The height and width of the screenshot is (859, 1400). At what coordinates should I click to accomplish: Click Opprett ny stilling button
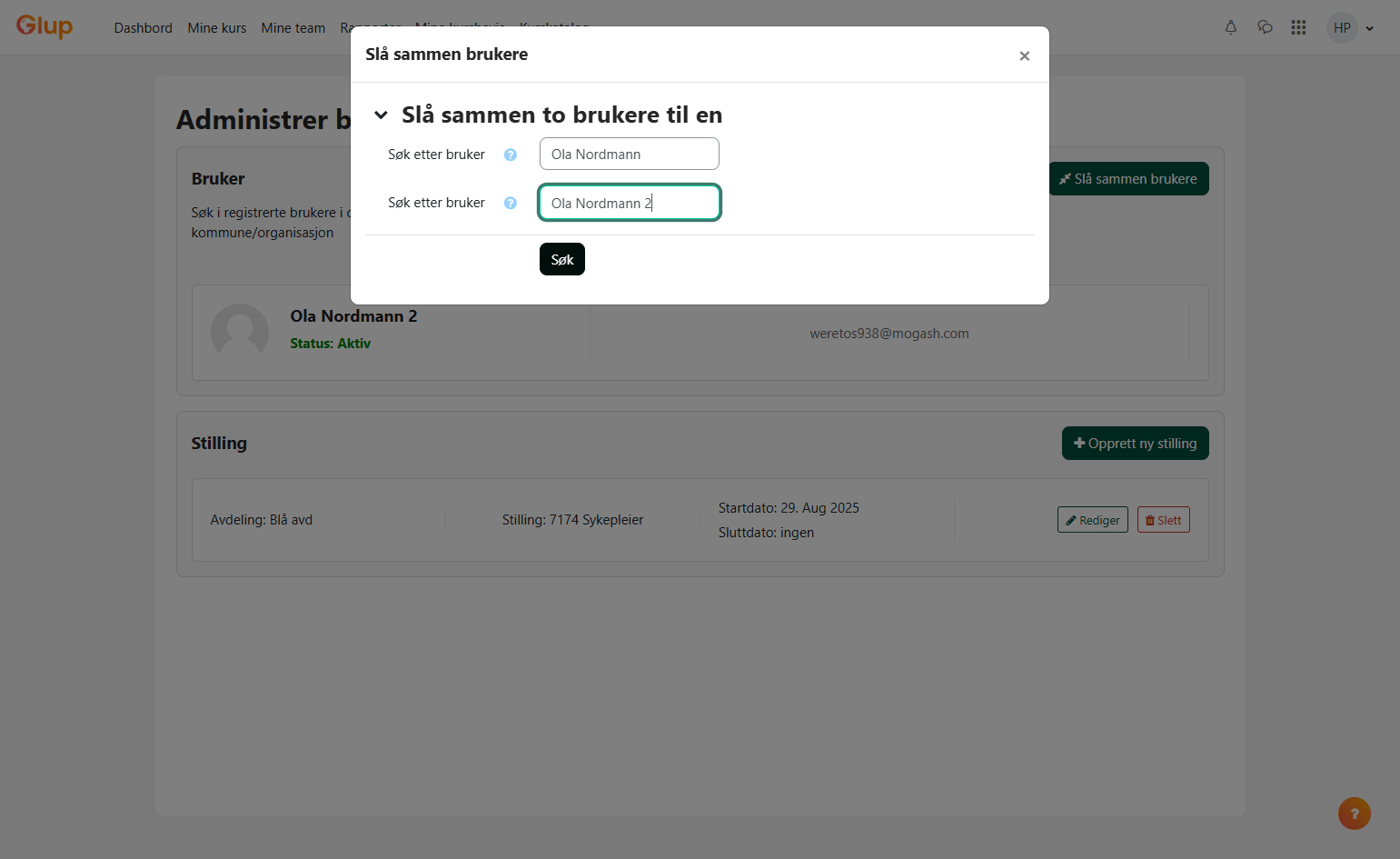click(x=1136, y=444)
